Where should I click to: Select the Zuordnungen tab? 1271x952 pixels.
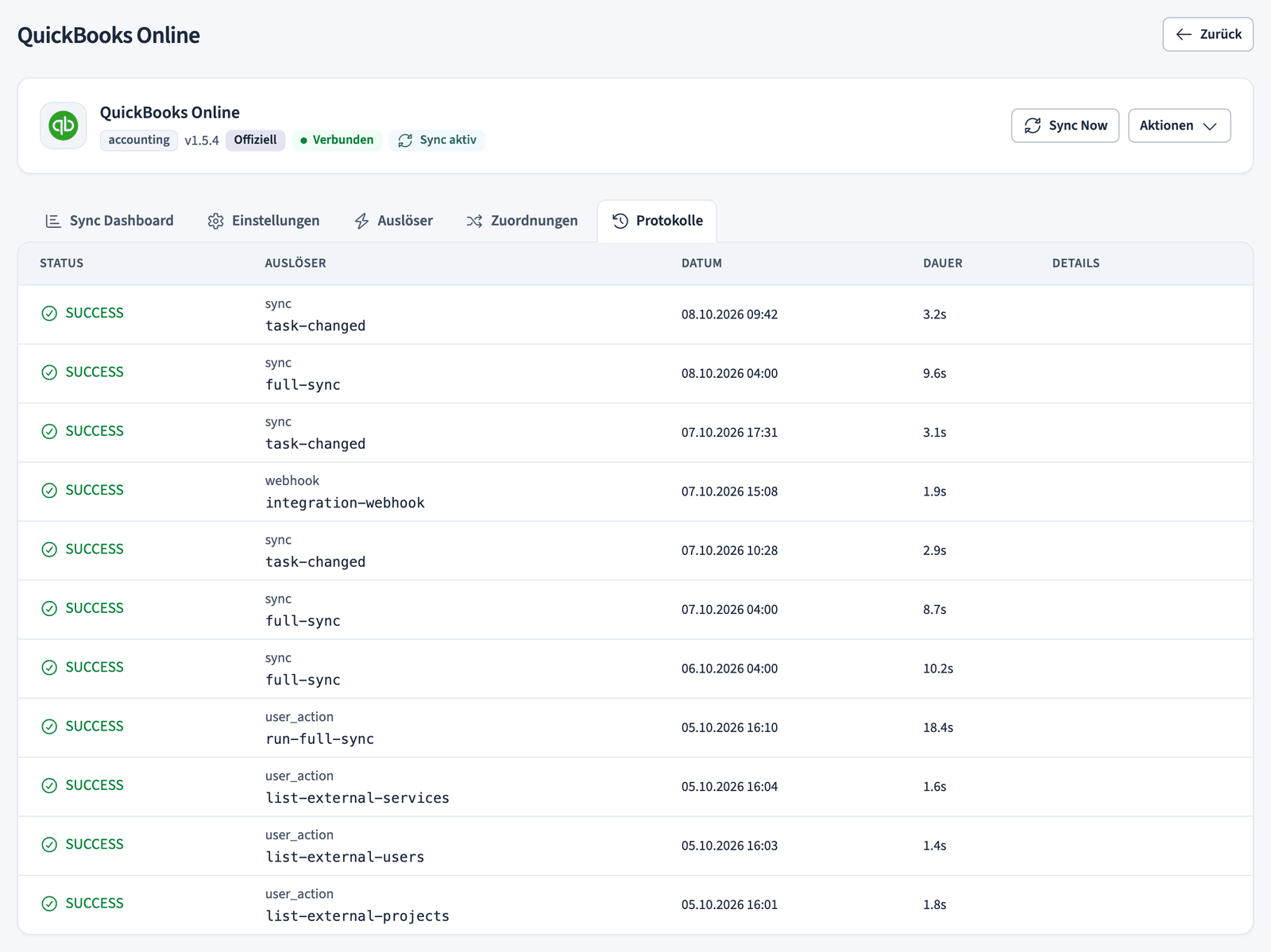(x=522, y=221)
